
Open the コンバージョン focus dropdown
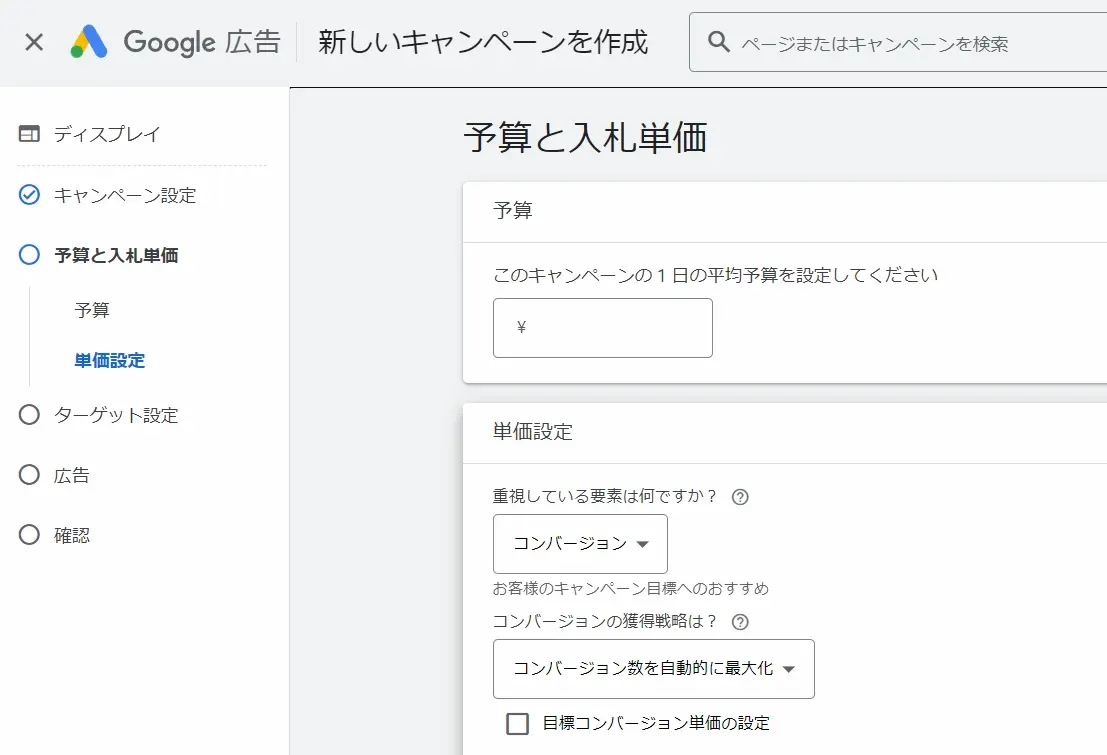[x=580, y=544]
